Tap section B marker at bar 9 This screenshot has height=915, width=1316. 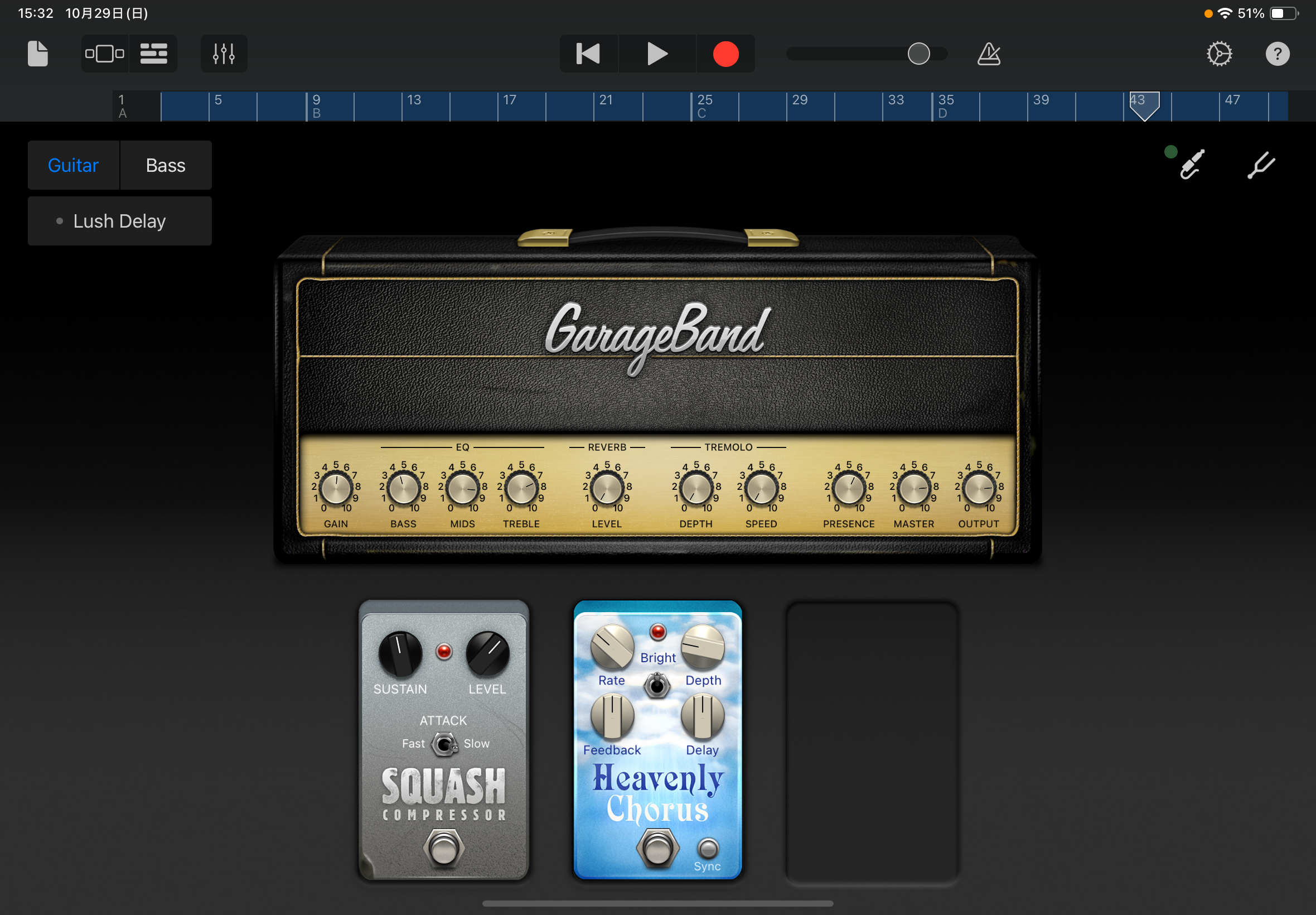(x=316, y=113)
